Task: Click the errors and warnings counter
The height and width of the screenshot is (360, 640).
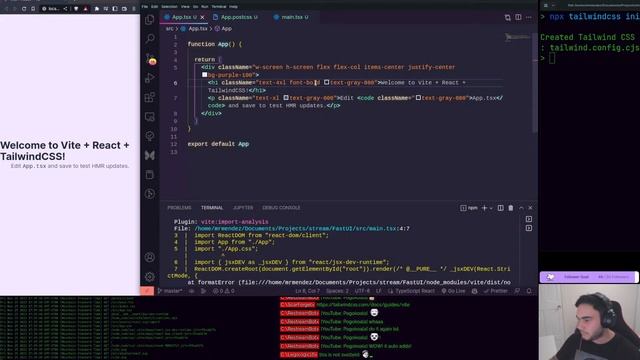Action: [x=224, y=291]
